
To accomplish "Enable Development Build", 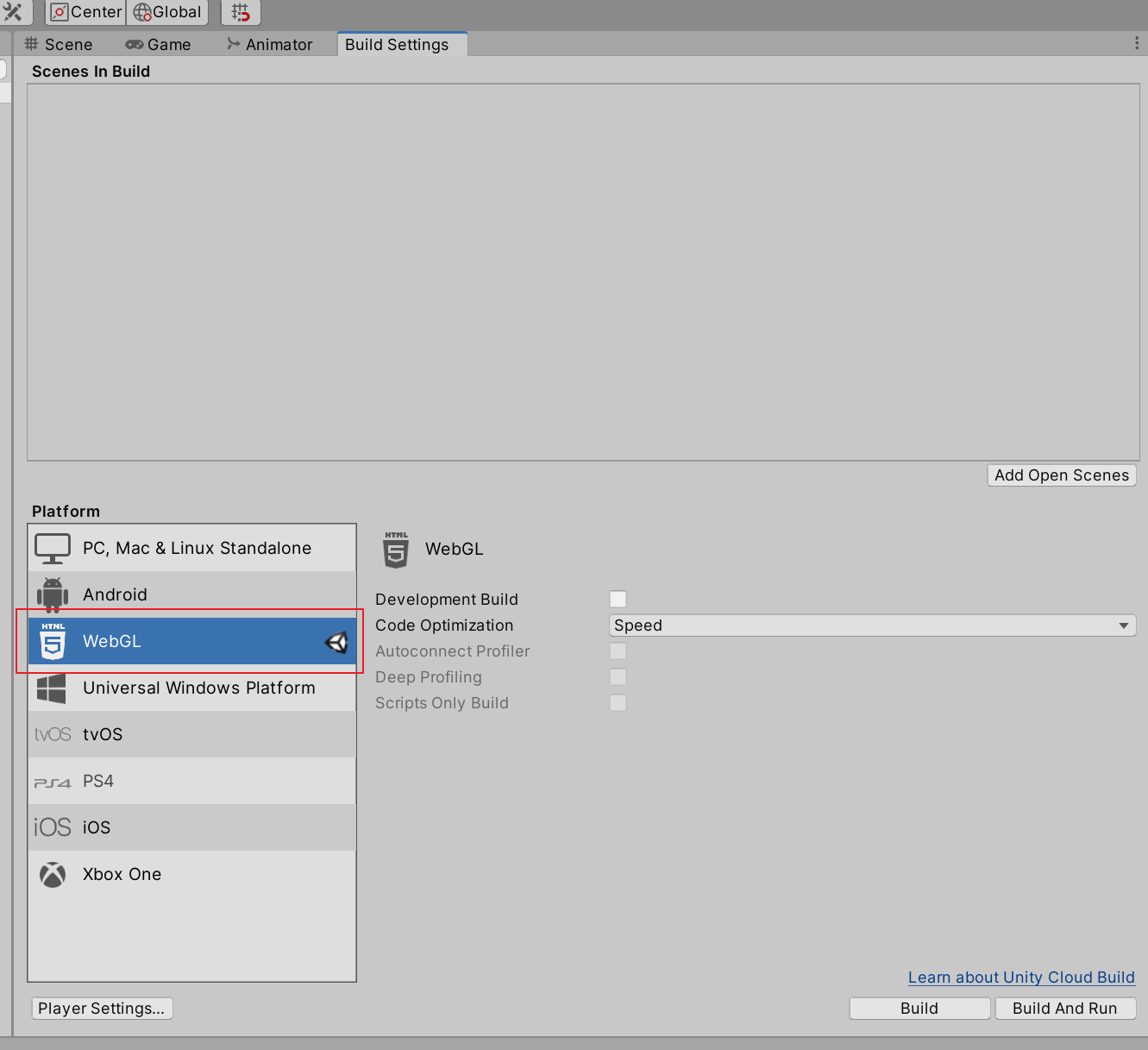I will click(x=618, y=599).
